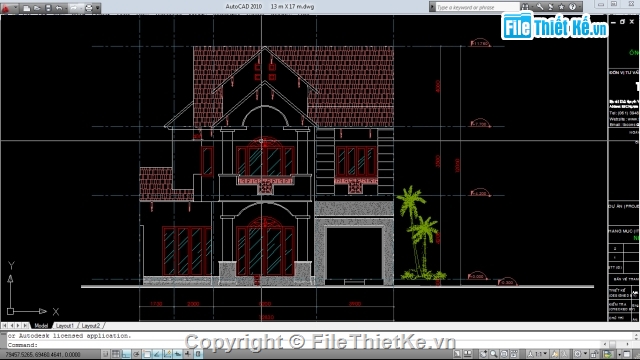
Task: Click the New drawing icon in quick access toolbar
Action: pos(27,8)
